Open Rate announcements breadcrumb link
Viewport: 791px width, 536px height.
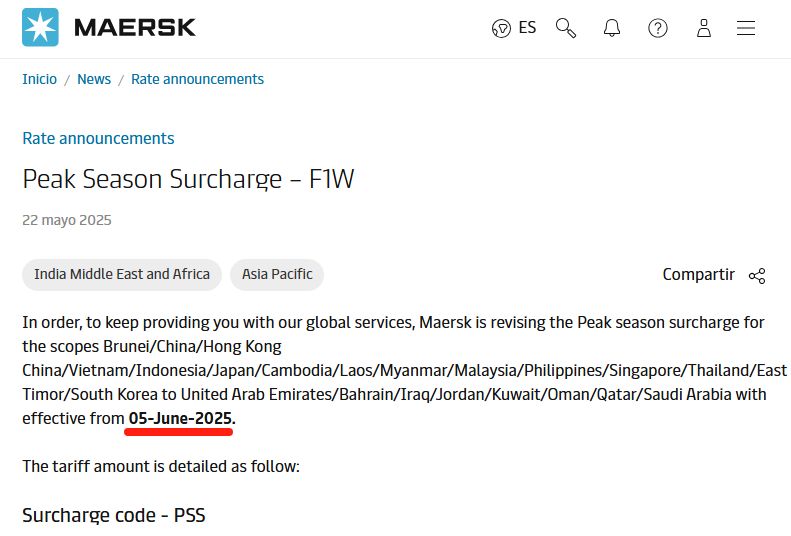pos(197,79)
